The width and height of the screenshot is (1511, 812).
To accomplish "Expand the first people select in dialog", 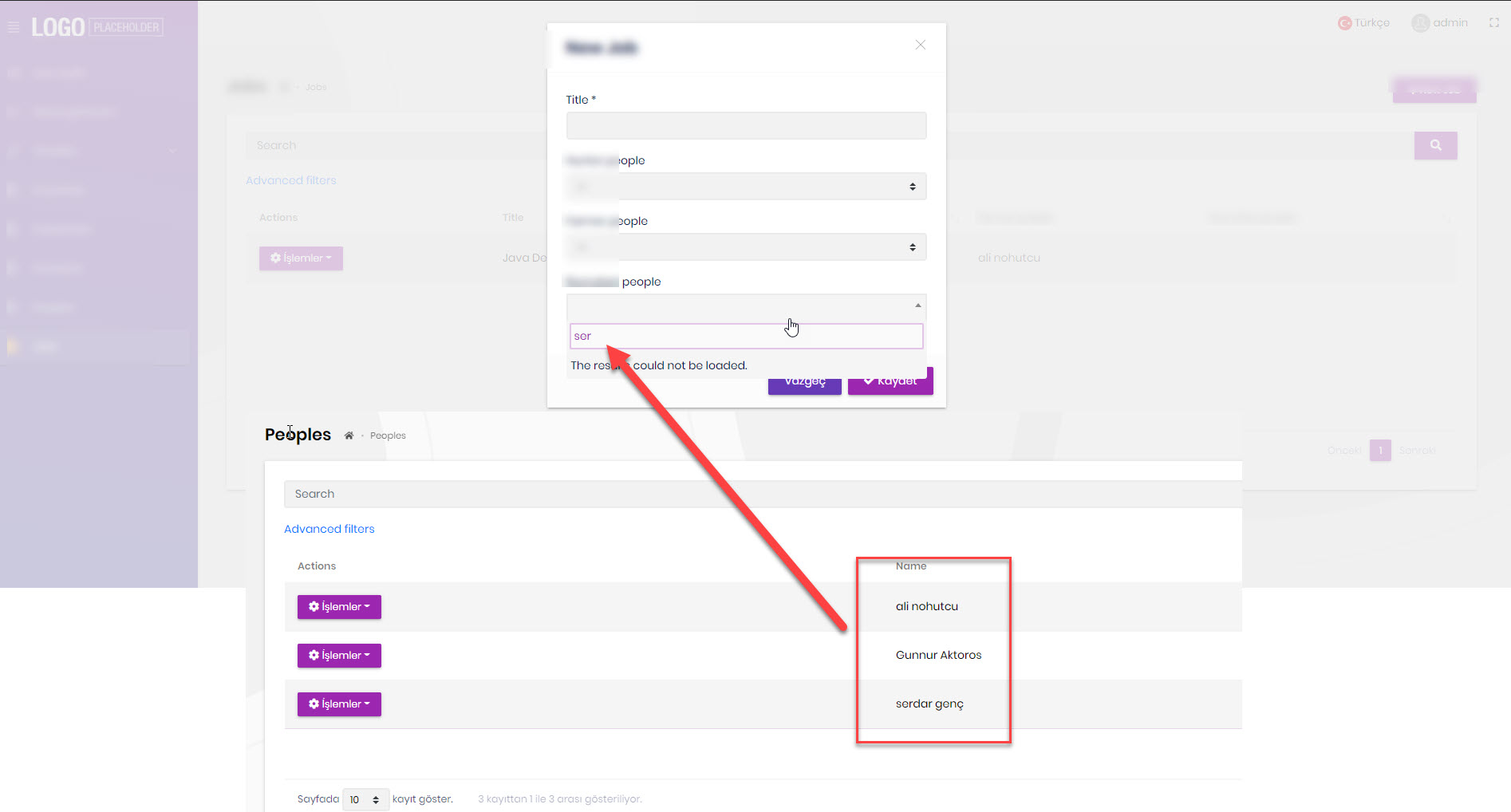I will click(x=746, y=187).
